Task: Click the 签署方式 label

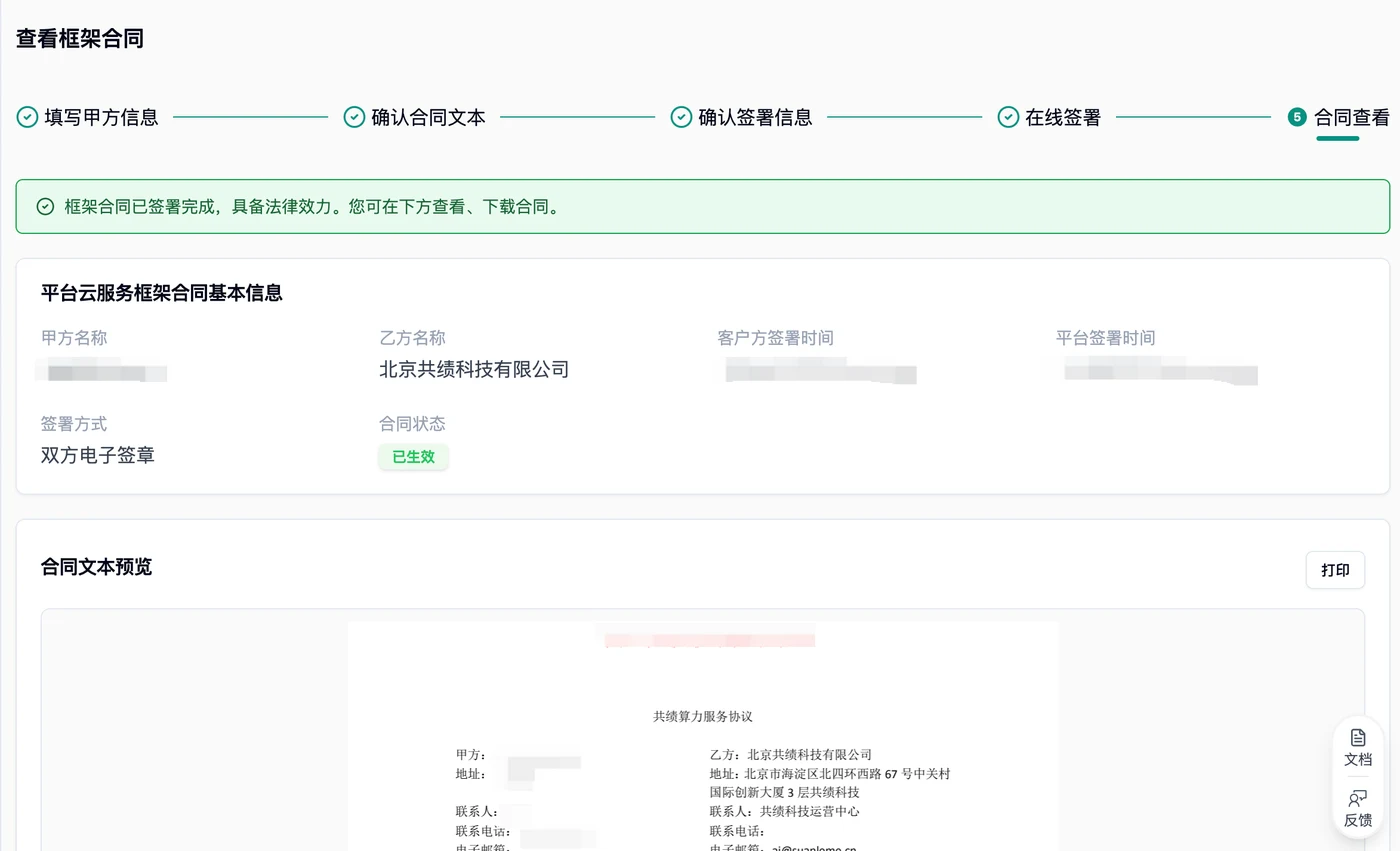Action: point(74,424)
